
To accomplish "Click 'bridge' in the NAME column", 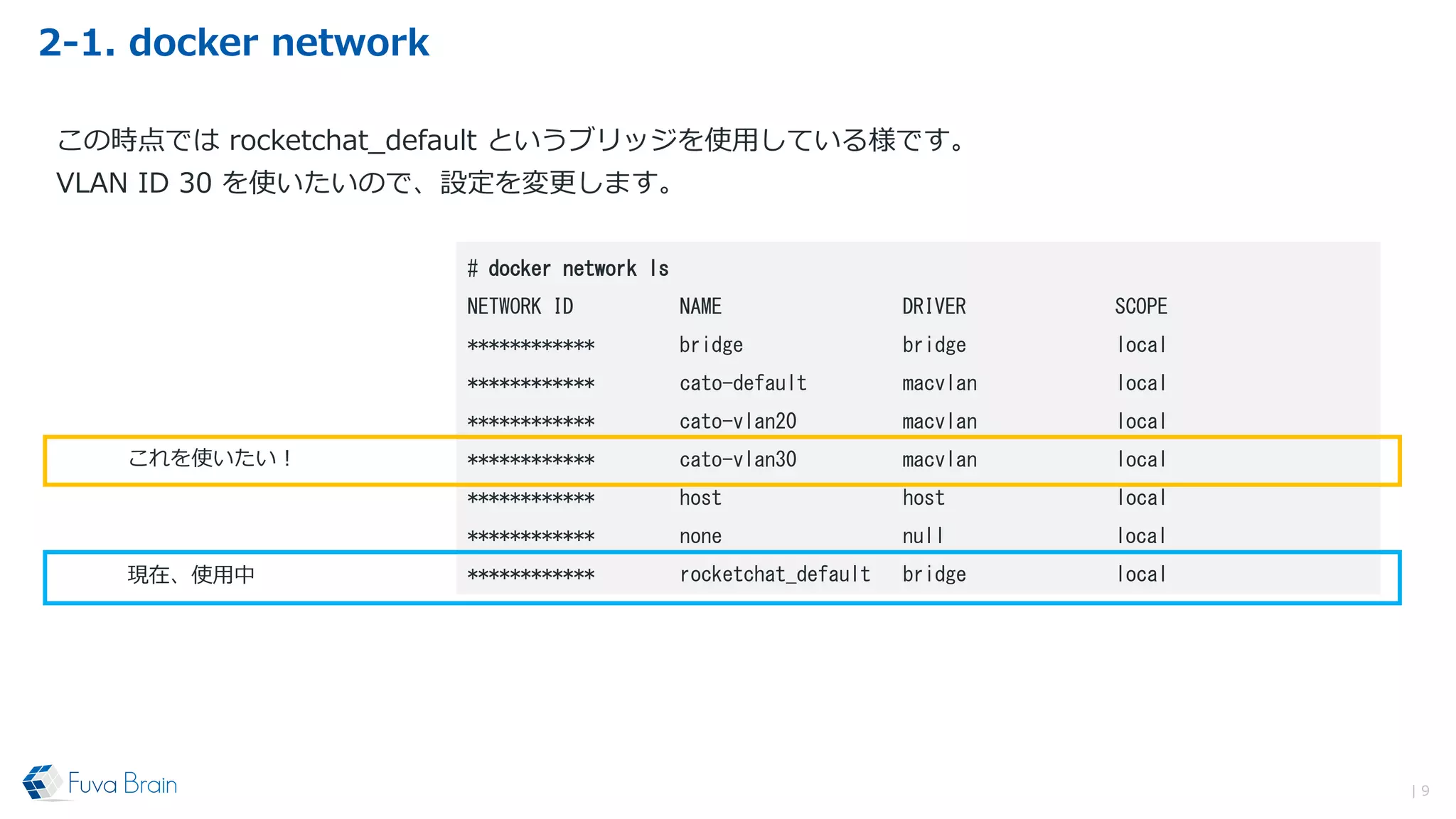I will click(711, 346).
